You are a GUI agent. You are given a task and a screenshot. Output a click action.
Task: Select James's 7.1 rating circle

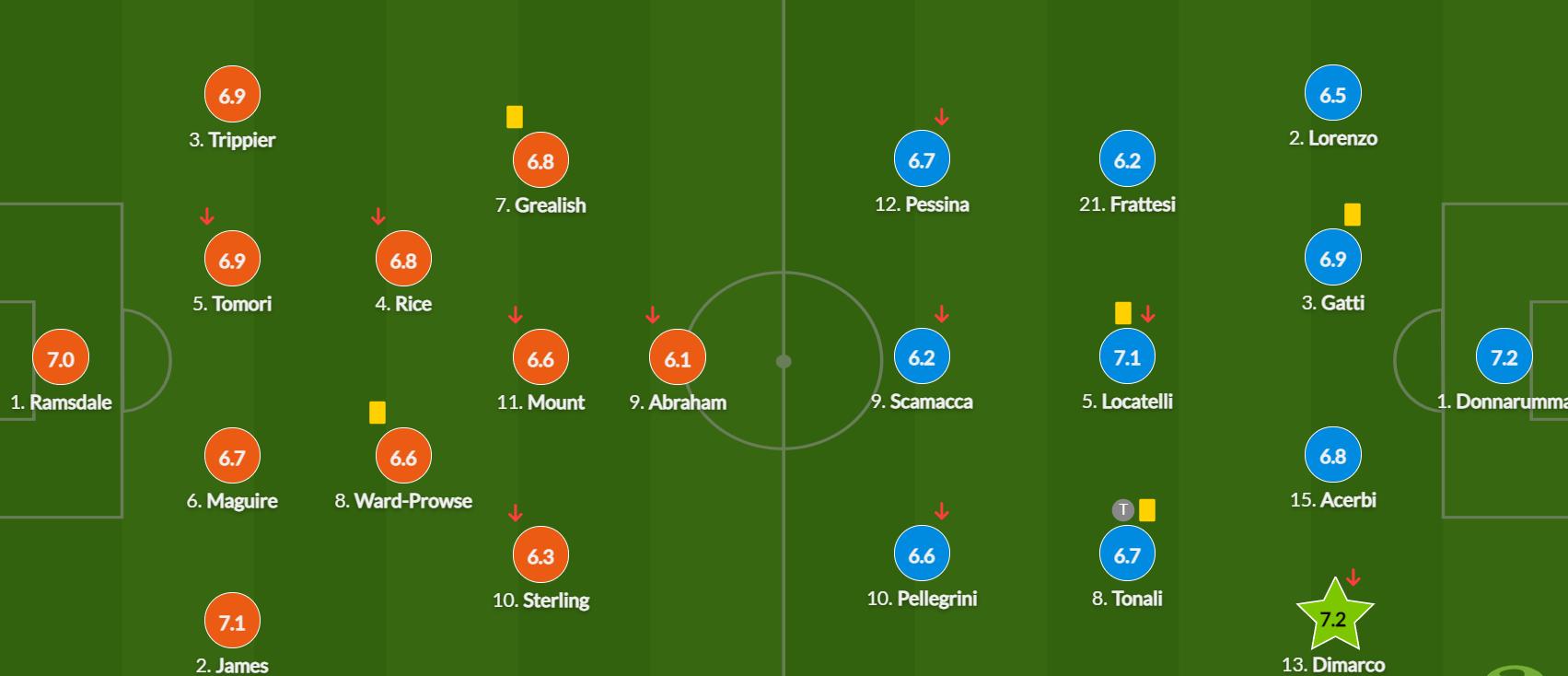click(x=232, y=623)
